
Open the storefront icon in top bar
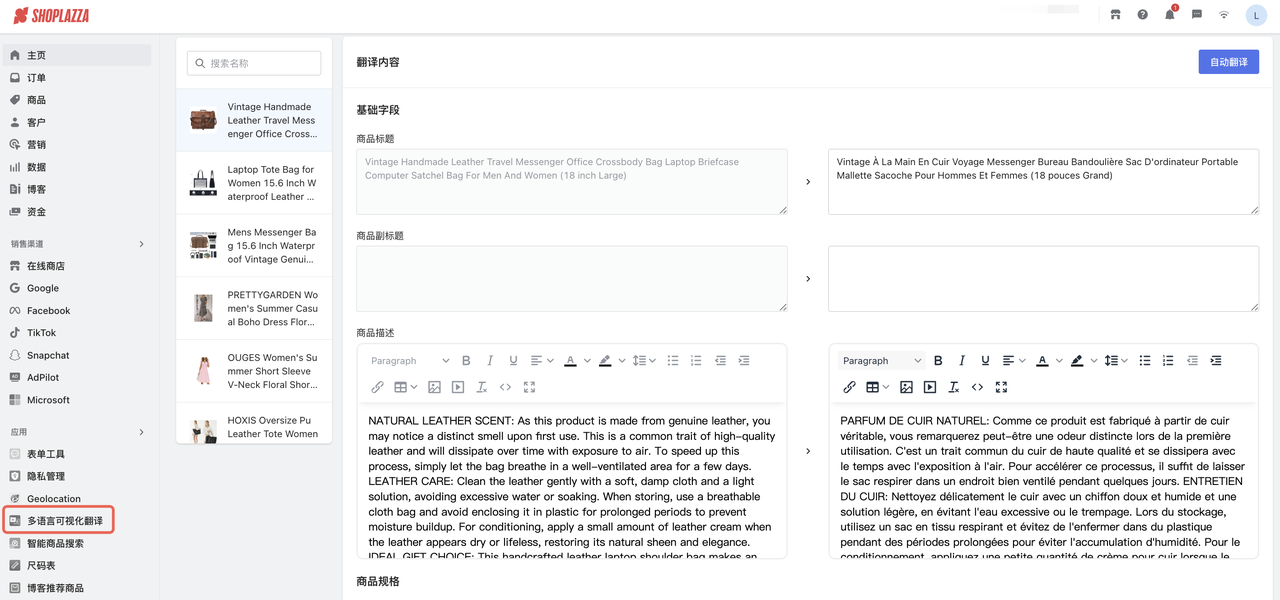1115,15
